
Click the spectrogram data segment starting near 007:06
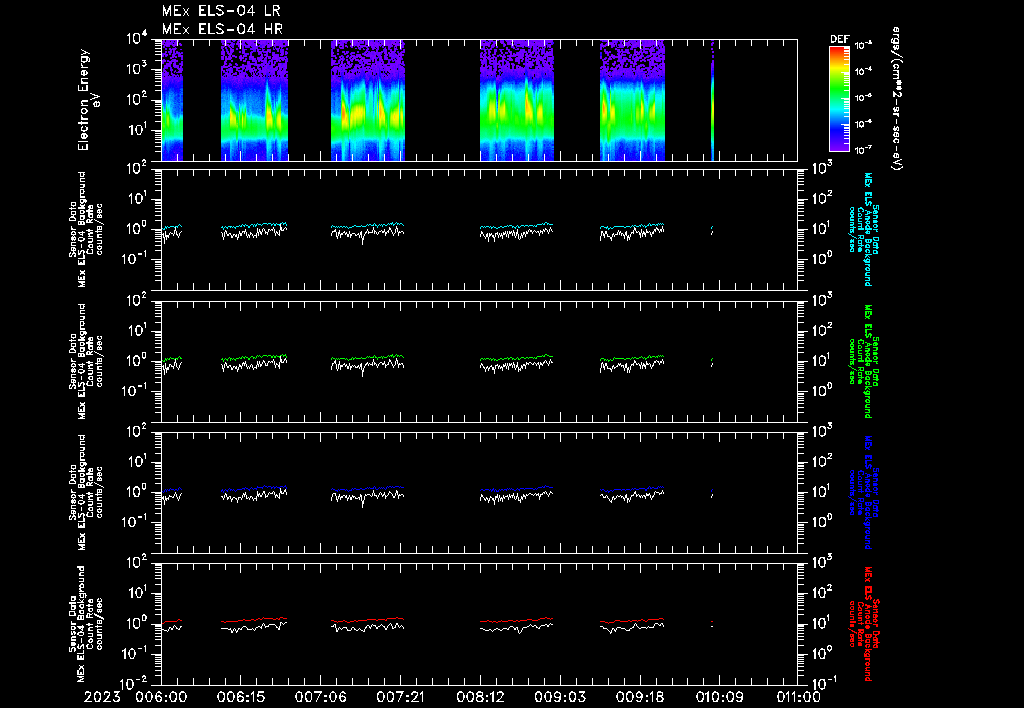click(x=368, y=100)
